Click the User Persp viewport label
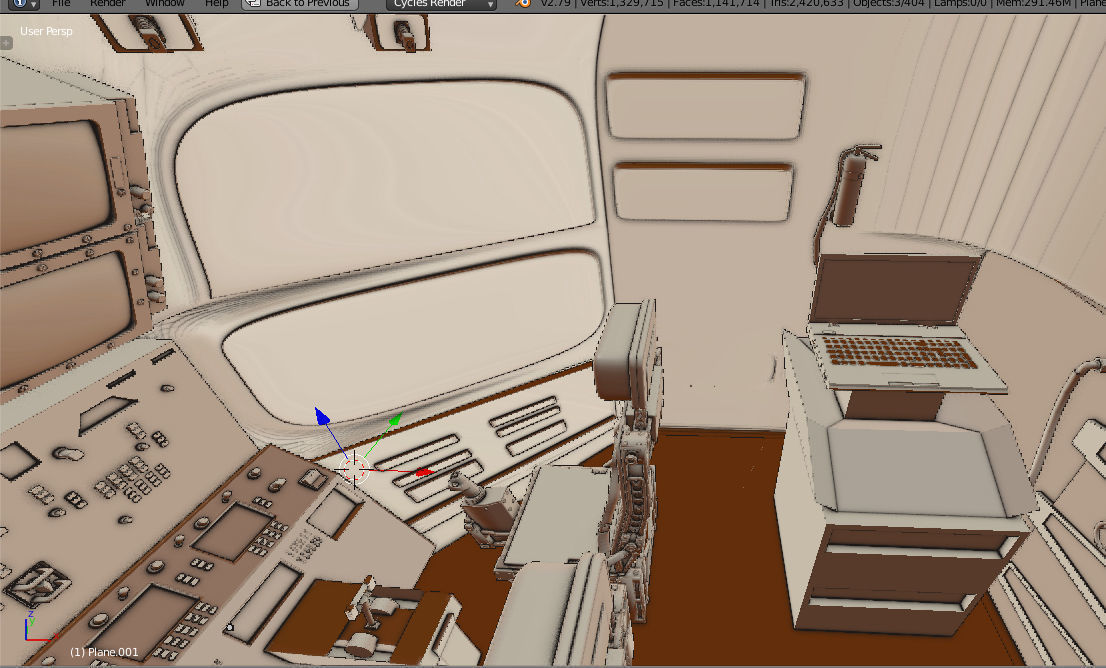Viewport: 1106px width, 668px height. pyautogui.click(x=46, y=31)
